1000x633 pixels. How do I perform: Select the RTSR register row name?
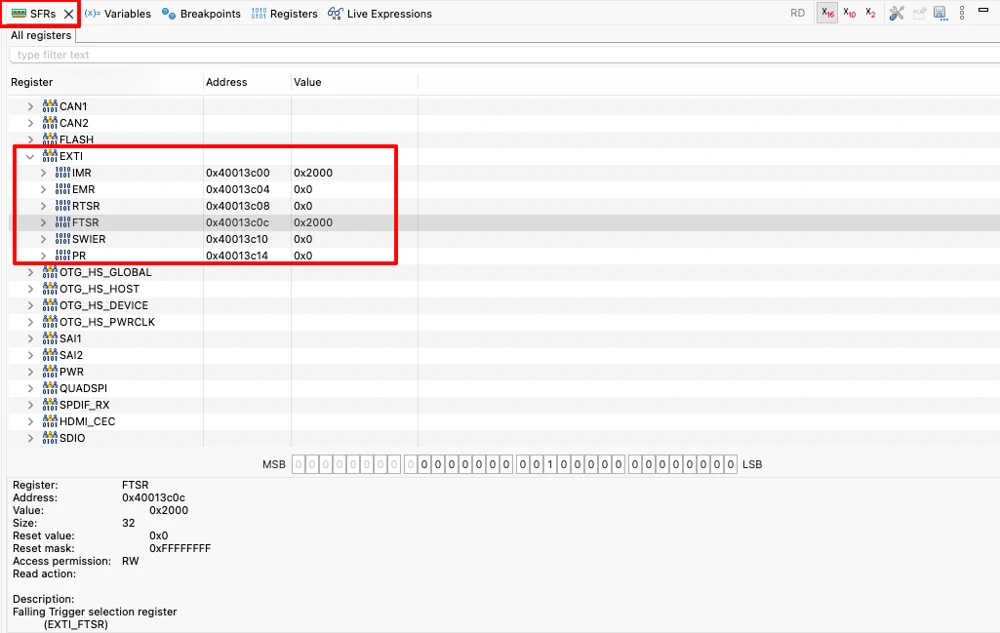pos(85,206)
